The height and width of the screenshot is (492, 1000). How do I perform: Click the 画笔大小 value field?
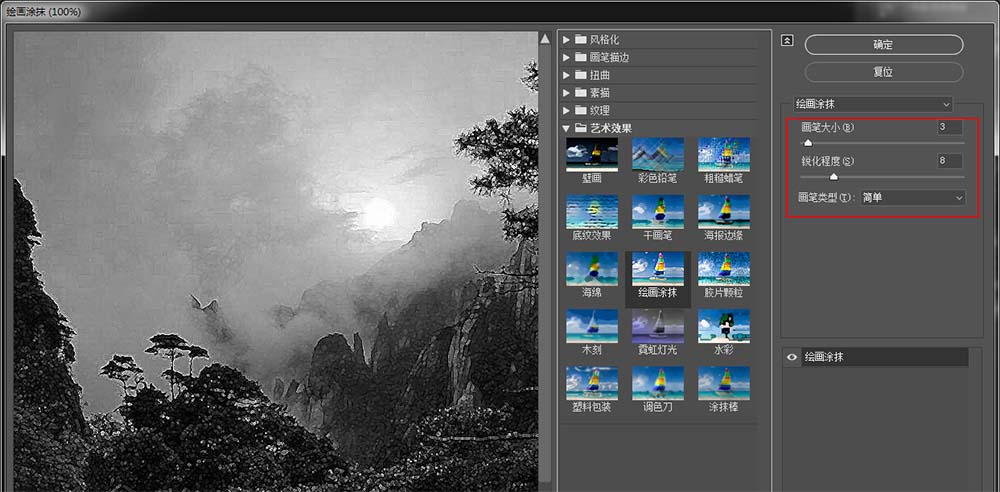click(x=950, y=127)
